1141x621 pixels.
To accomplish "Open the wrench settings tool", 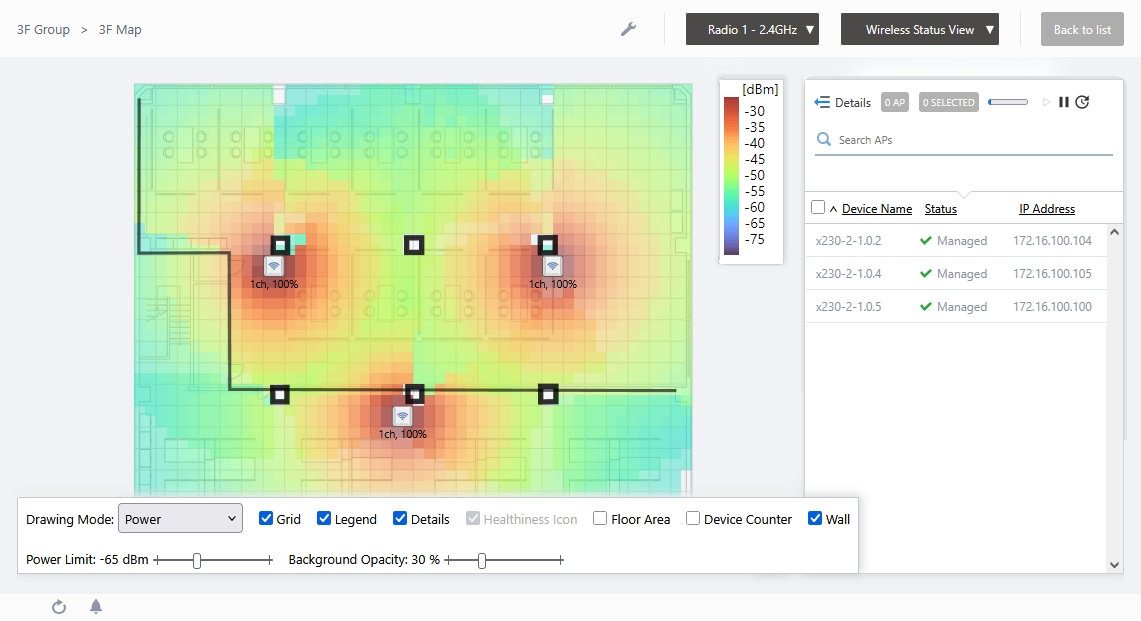I will 628,29.
